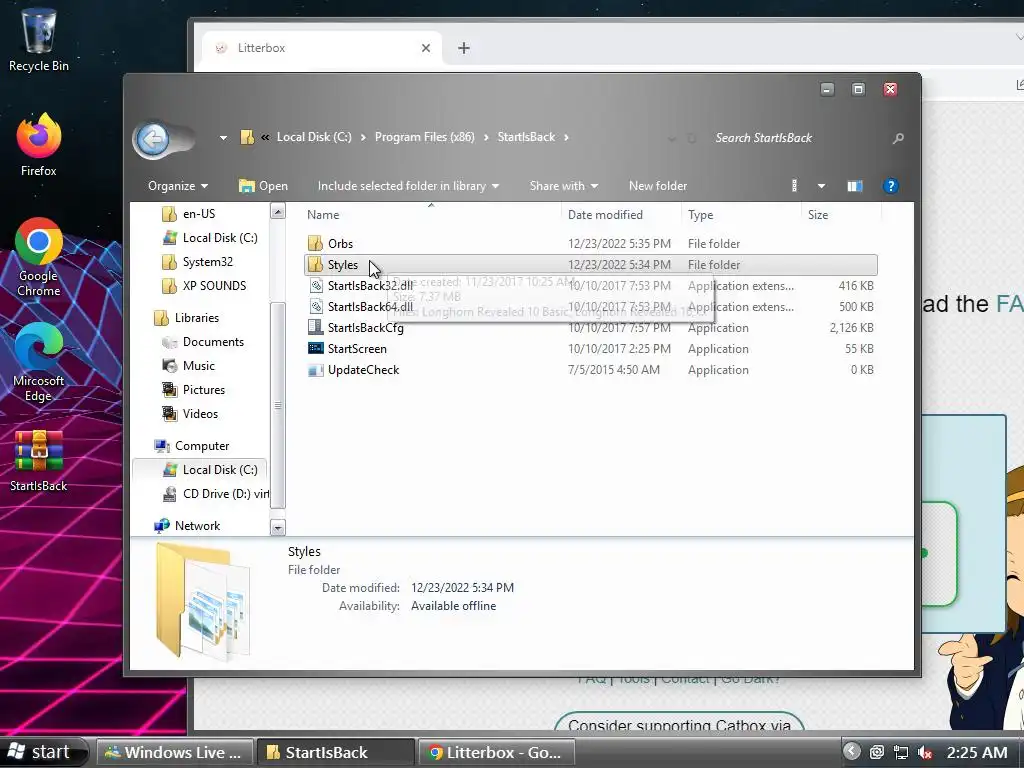The image size is (1024, 768).
Task: Switch to StartIsBack taskbar item
Action: point(335,752)
